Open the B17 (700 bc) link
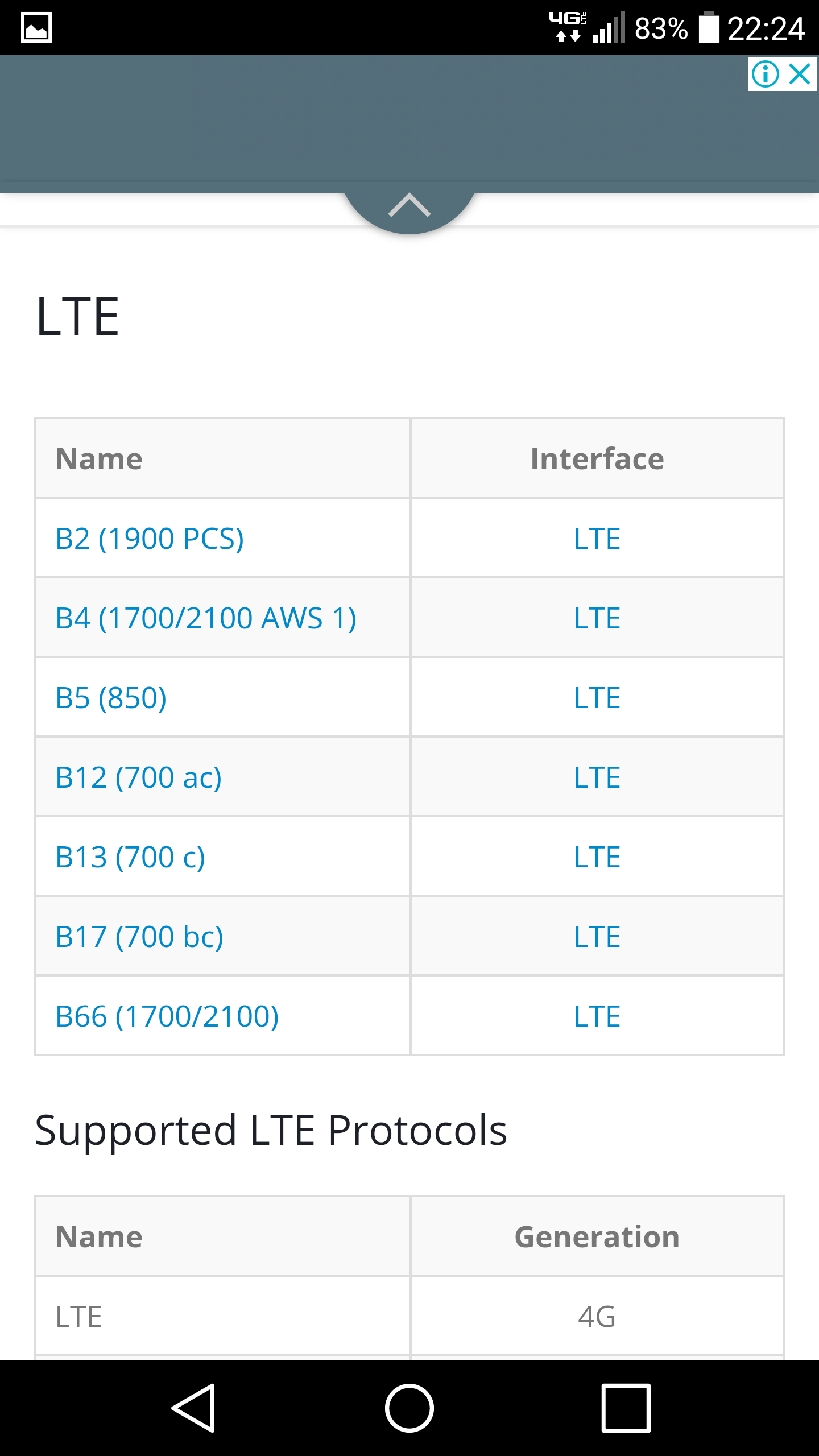Viewport: 819px width, 1456px height. click(139, 936)
